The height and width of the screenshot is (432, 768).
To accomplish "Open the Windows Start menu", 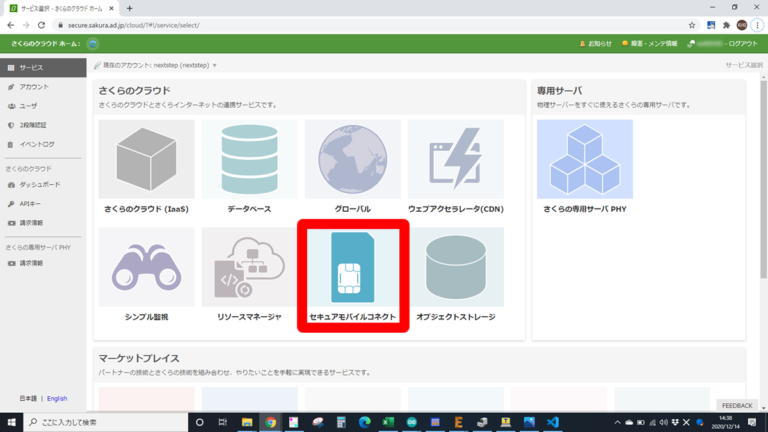I will point(11,422).
